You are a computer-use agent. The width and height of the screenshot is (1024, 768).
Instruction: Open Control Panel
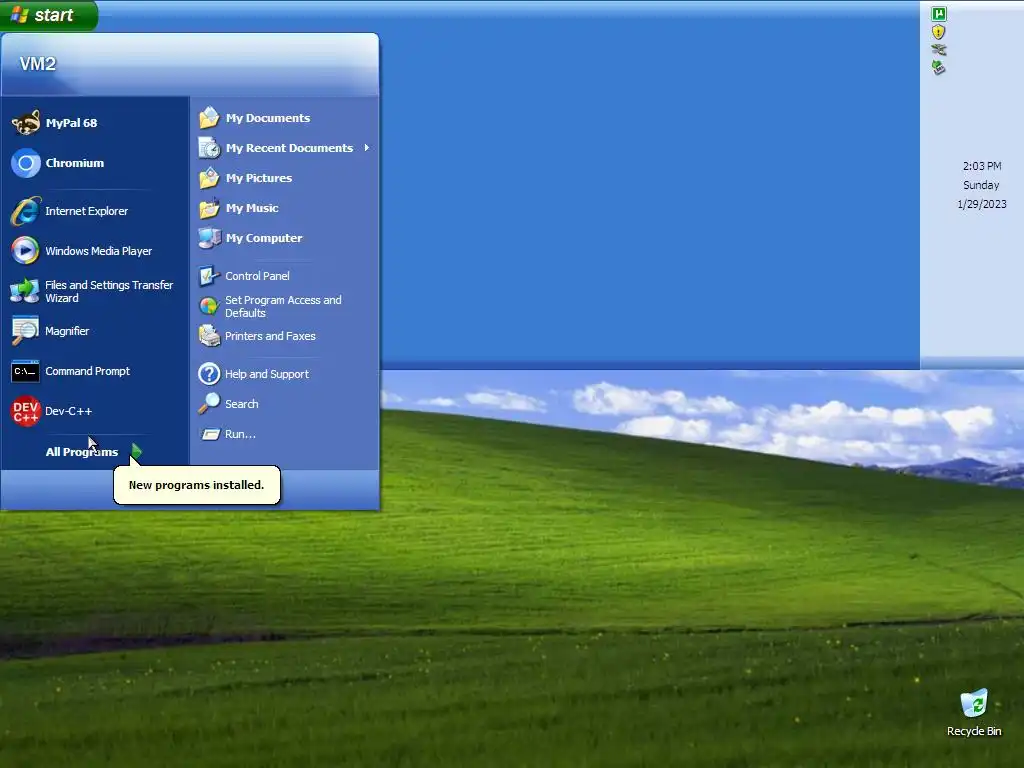(285, 276)
